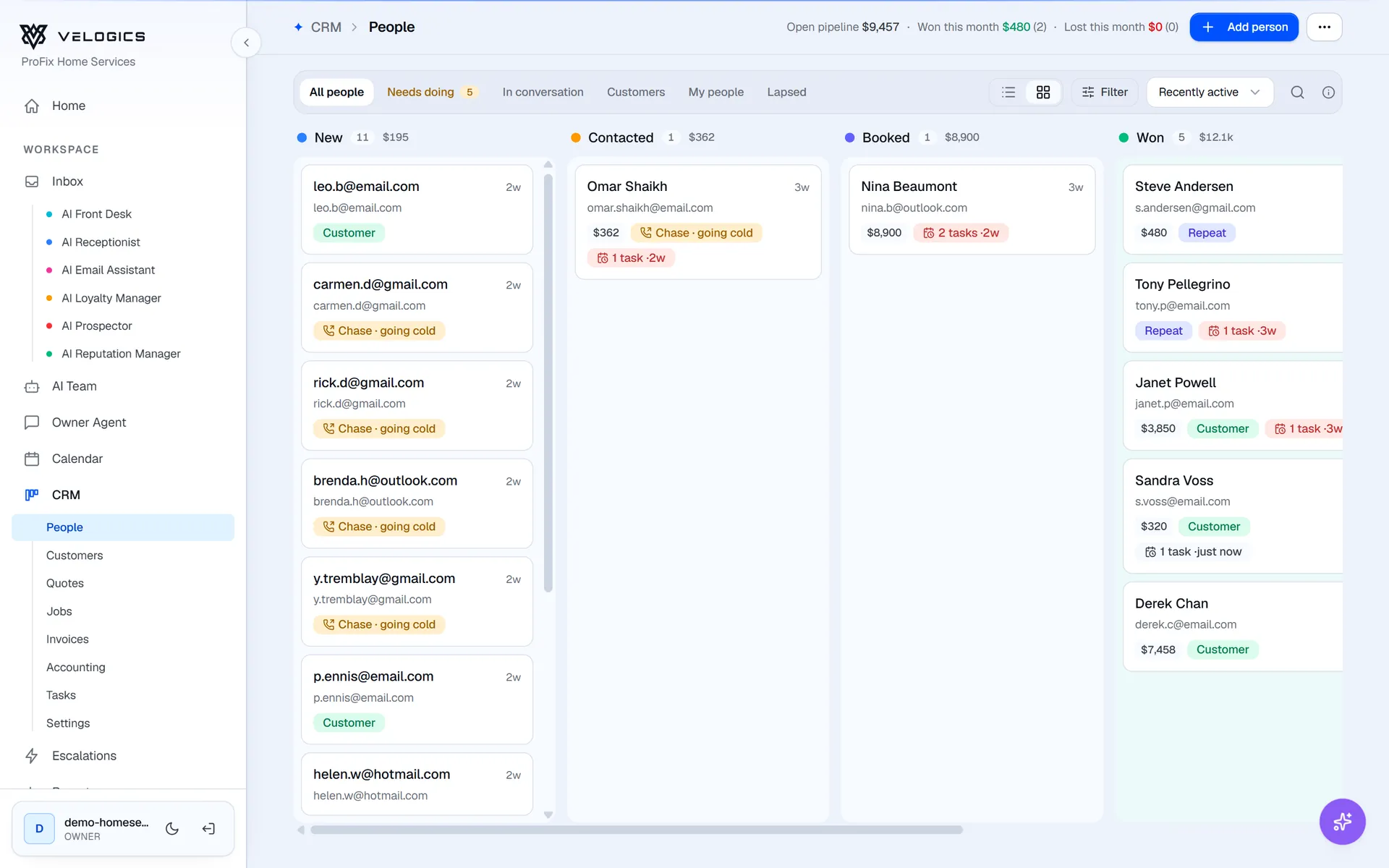Click the 2 tasks badge on Nina Beaumont
Screen dimensions: 1389x868
coord(961,233)
